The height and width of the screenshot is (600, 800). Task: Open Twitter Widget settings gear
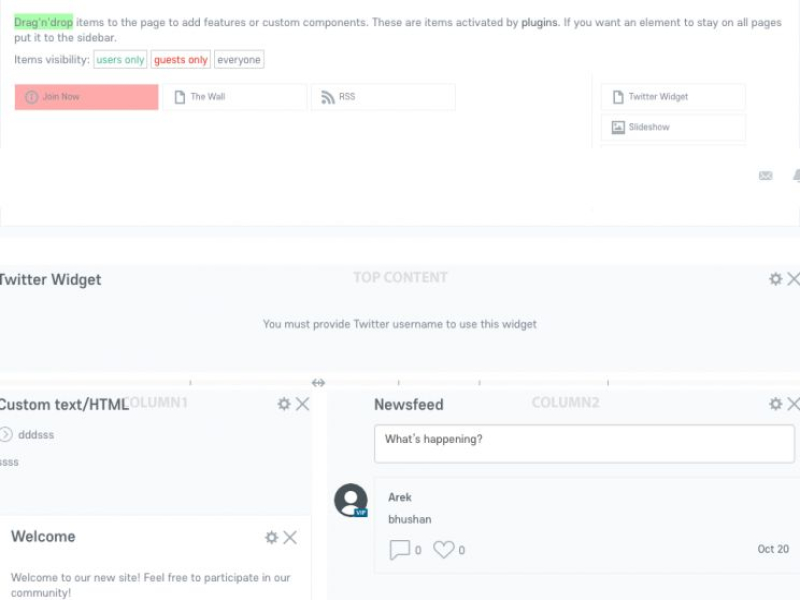point(775,279)
